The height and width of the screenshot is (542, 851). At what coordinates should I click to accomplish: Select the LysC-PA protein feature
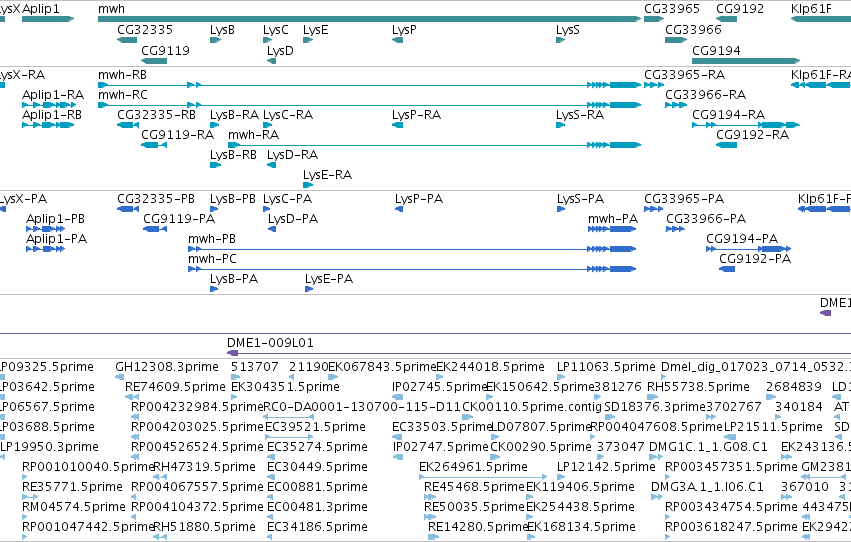(x=268, y=209)
